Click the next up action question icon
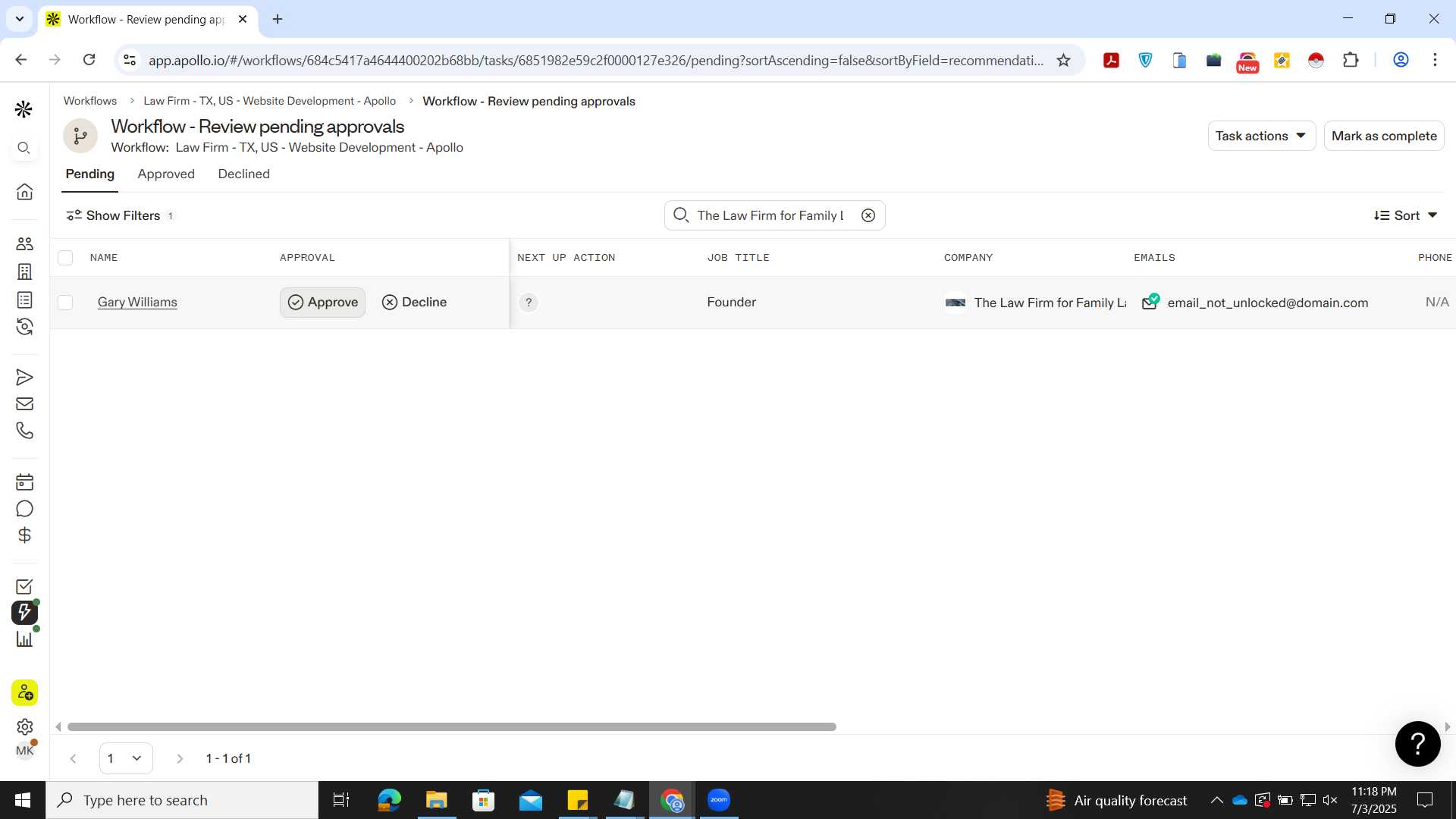The width and height of the screenshot is (1456, 819). pyautogui.click(x=529, y=302)
